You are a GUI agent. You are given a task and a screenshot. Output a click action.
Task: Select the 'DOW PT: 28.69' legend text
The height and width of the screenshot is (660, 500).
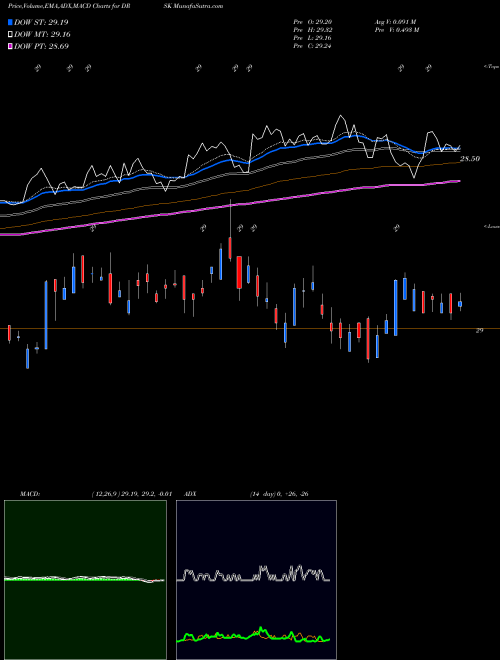tap(41, 46)
